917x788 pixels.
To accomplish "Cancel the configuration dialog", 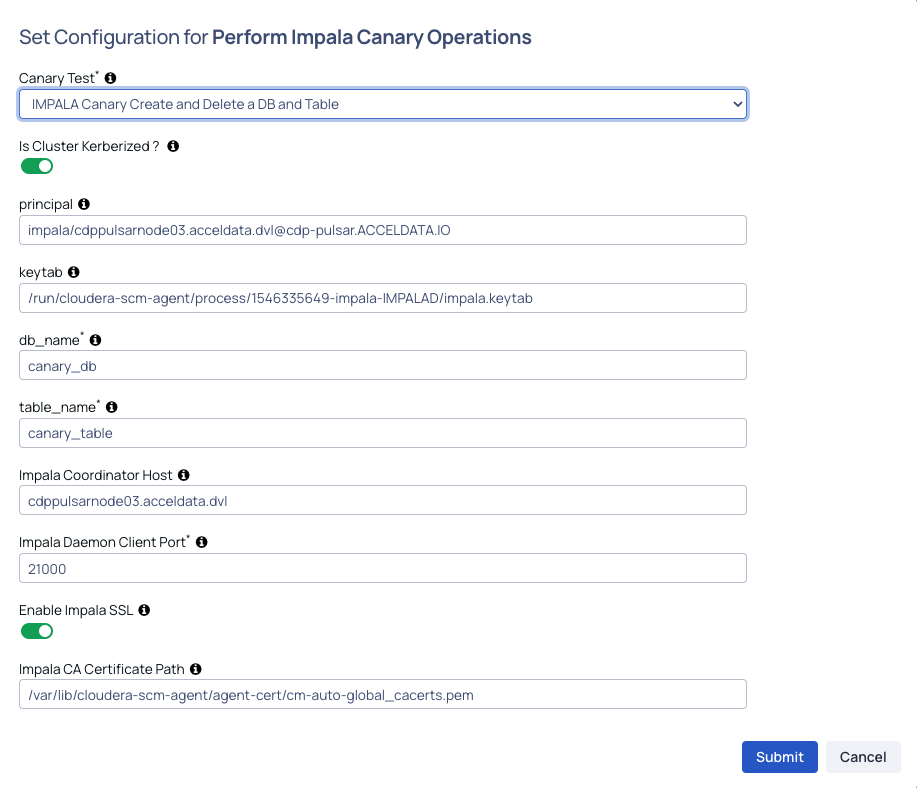I will pos(863,757).
